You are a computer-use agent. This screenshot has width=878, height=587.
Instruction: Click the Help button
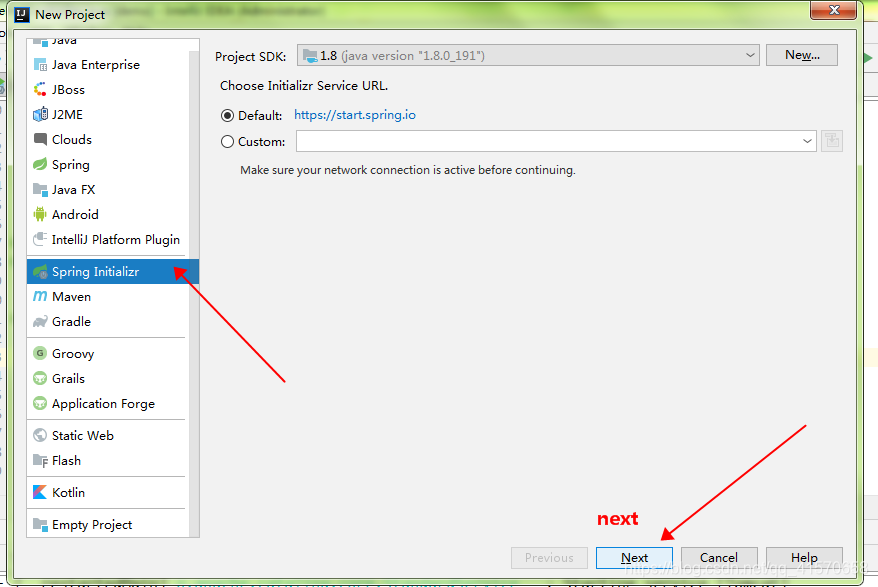[804, 558]
